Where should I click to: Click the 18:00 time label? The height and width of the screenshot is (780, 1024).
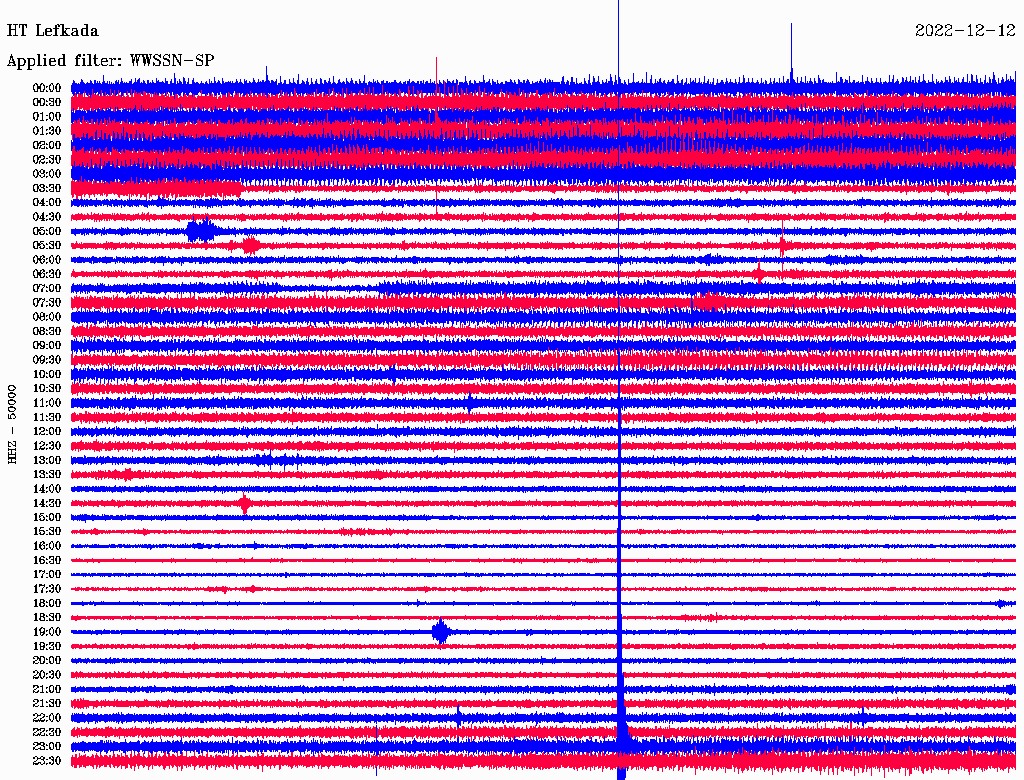pyautogui.click(x=47, y=604)
